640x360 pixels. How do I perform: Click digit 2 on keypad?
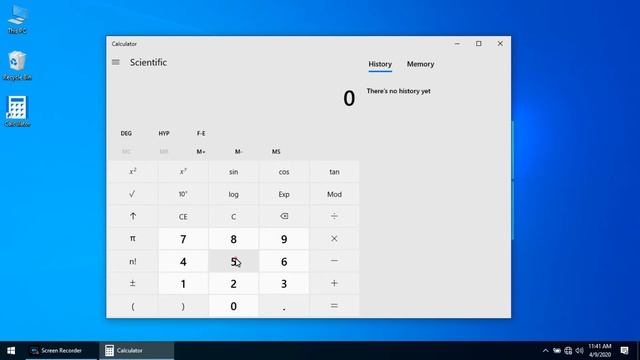tap(233, 284)
